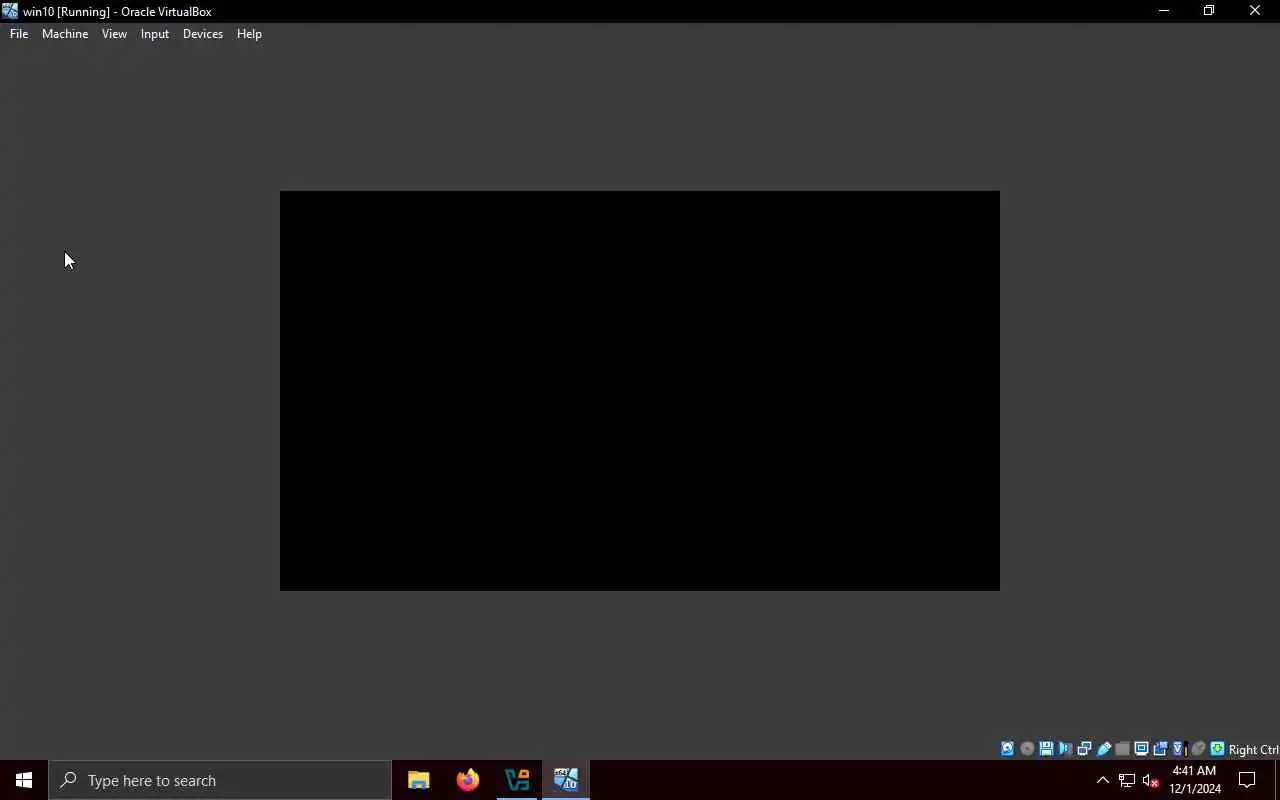Click the recording status indicator icon
The width and height of the screenshot is (1280, 800).
(1160, 749)
